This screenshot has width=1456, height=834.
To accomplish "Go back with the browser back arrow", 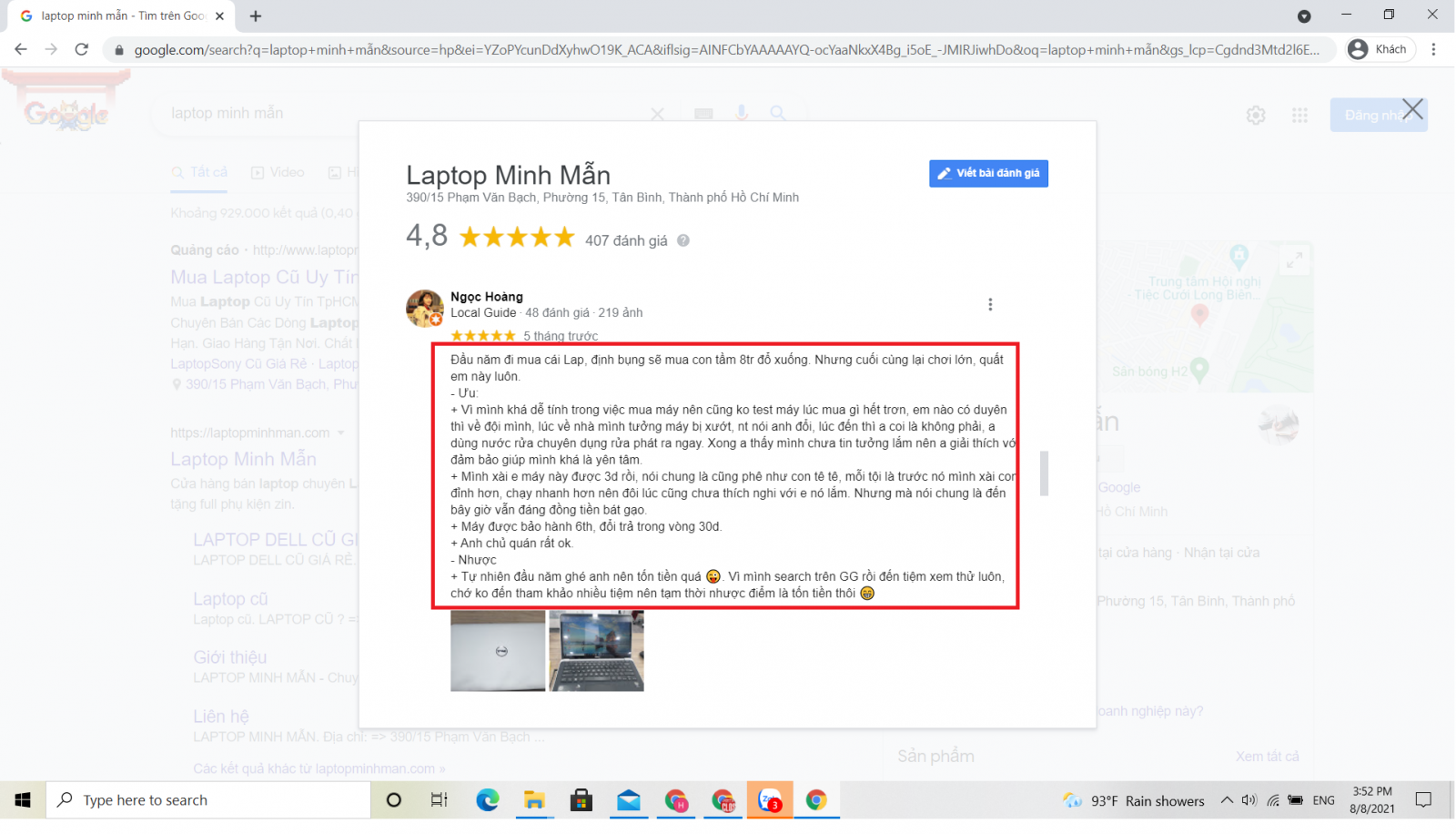I will tap(21, 49).
